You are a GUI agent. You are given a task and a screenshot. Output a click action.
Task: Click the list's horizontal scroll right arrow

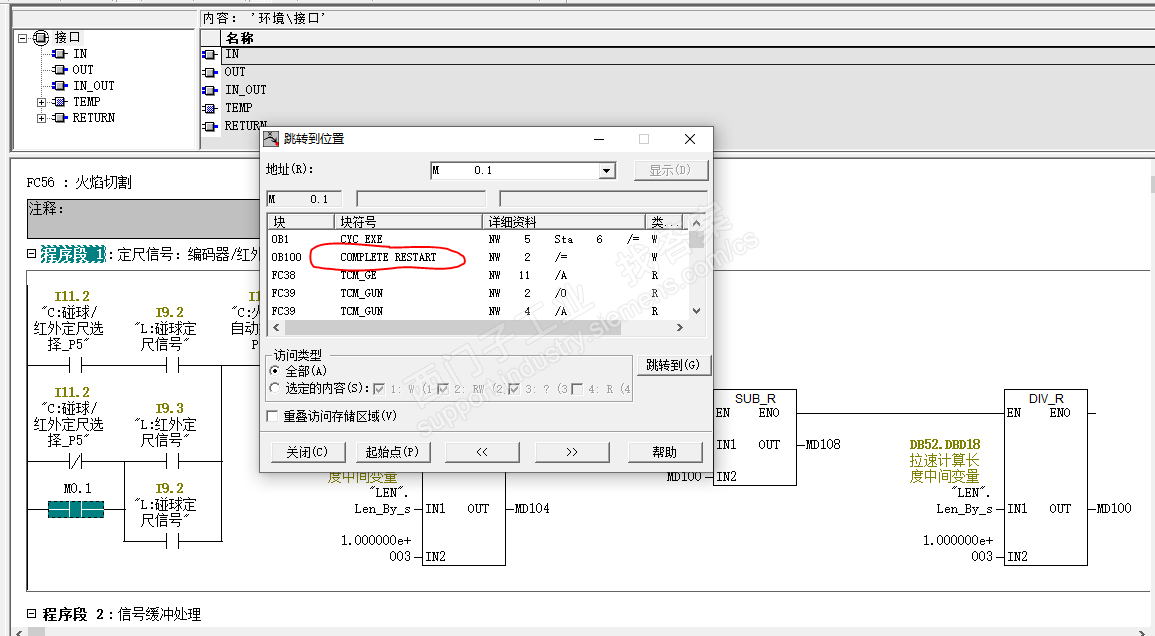pos(679,327)
